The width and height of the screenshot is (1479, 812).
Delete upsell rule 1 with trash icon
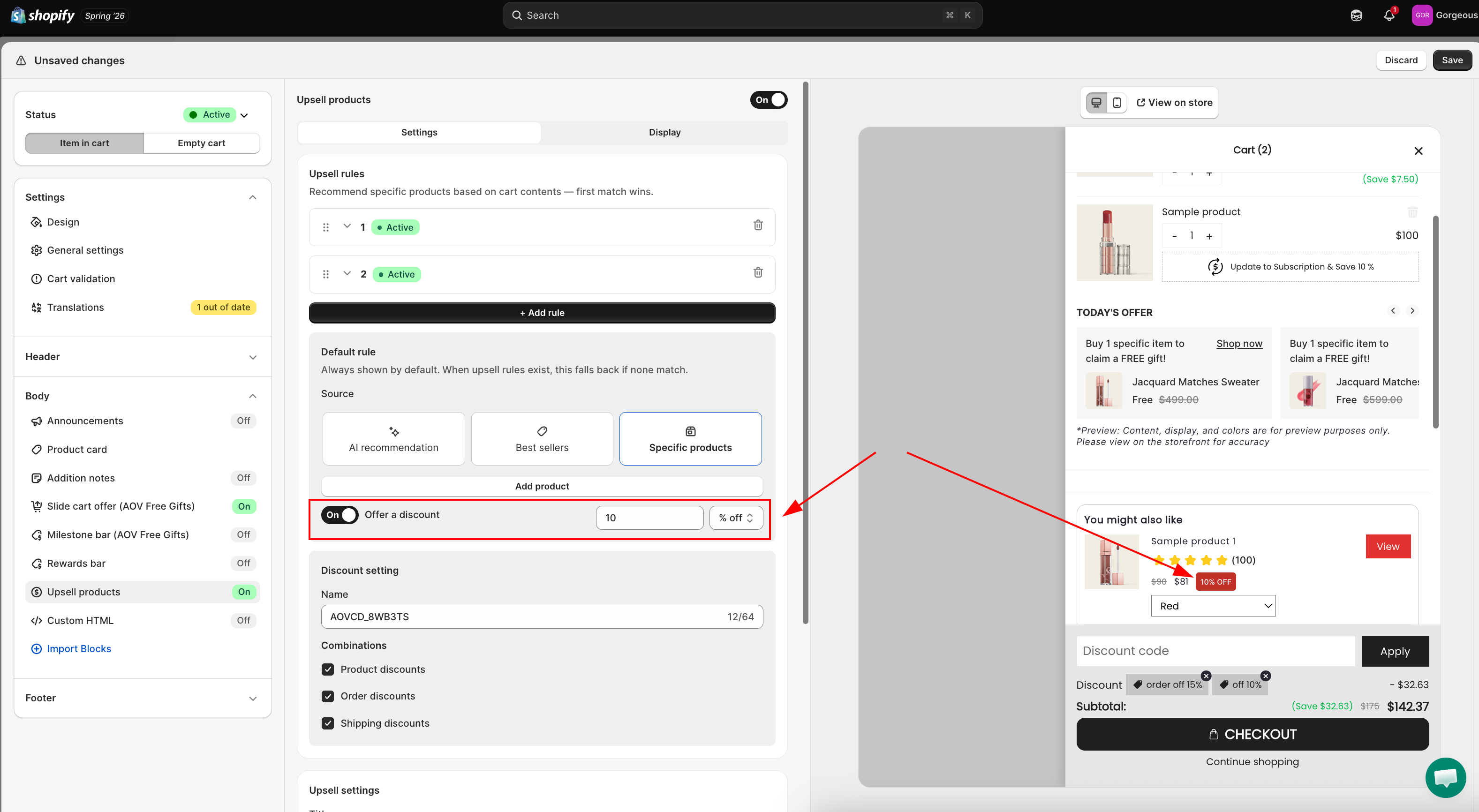[x=758, y=225]
